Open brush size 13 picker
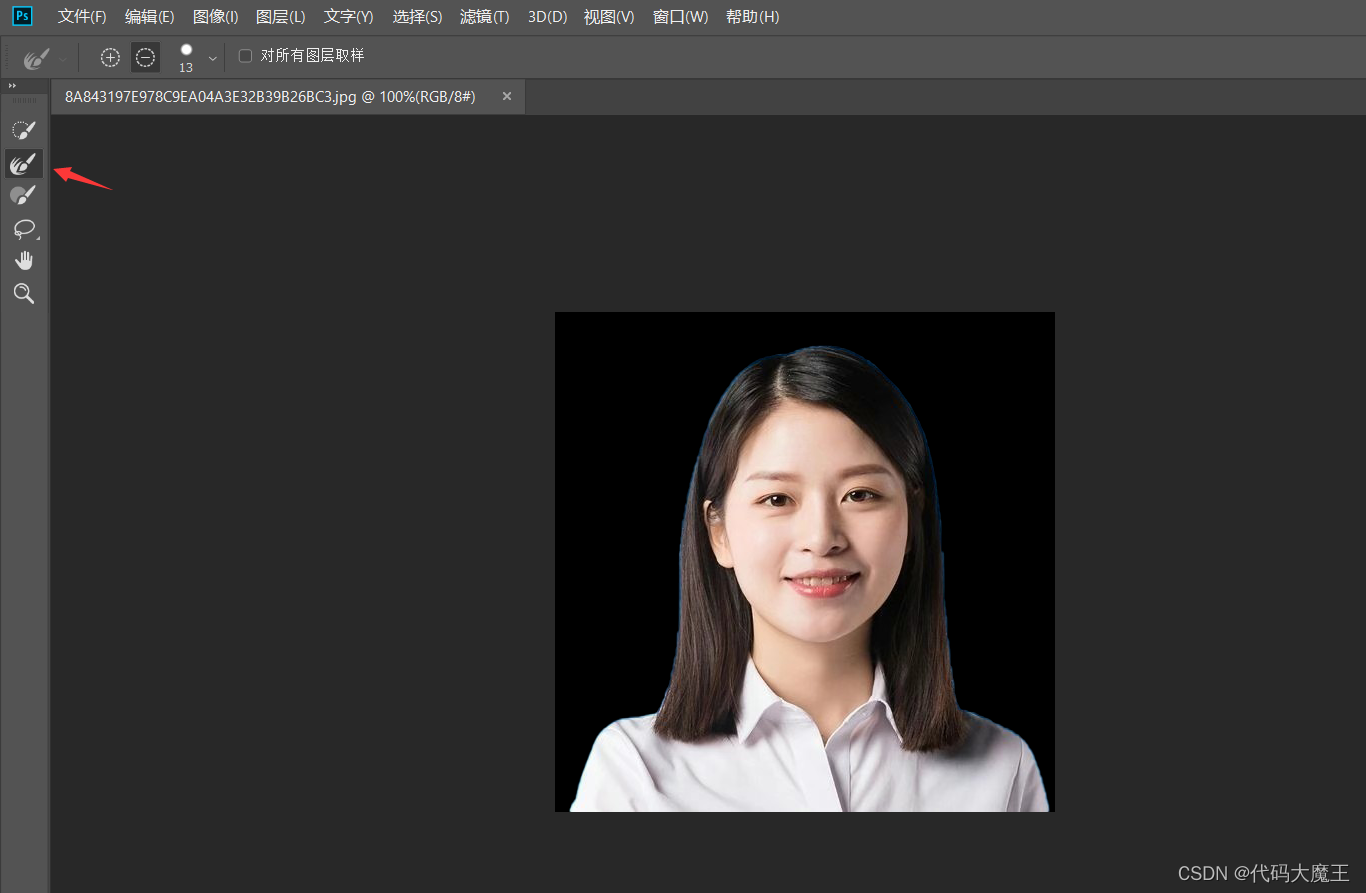The image size is (1366, 893). tap(186, 58)
